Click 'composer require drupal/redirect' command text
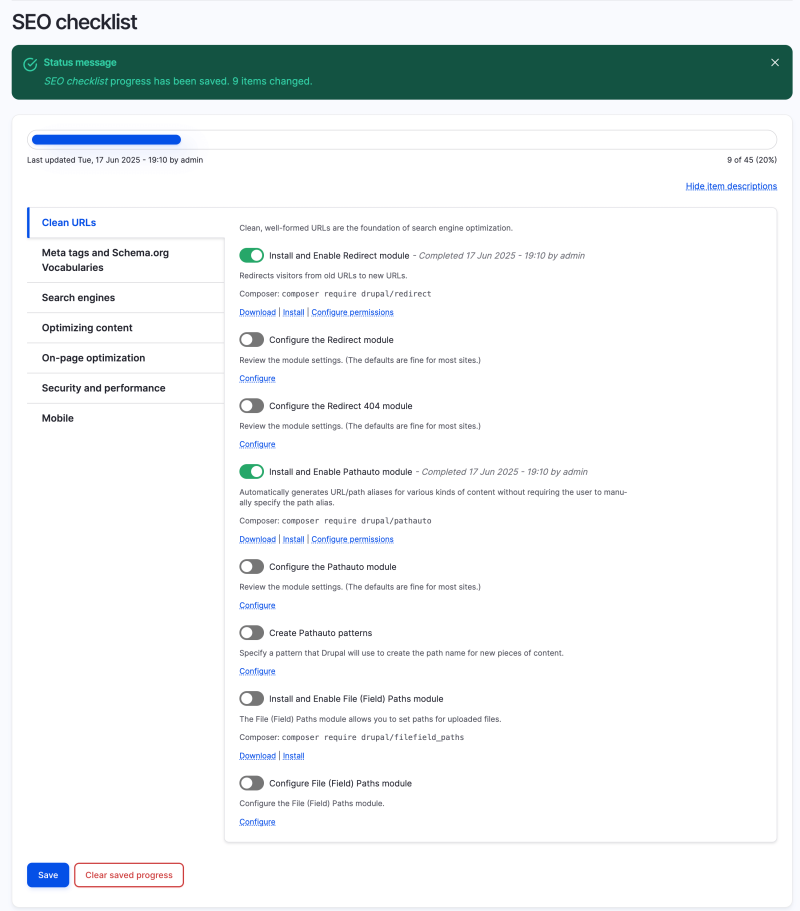 tap(356, 294)
